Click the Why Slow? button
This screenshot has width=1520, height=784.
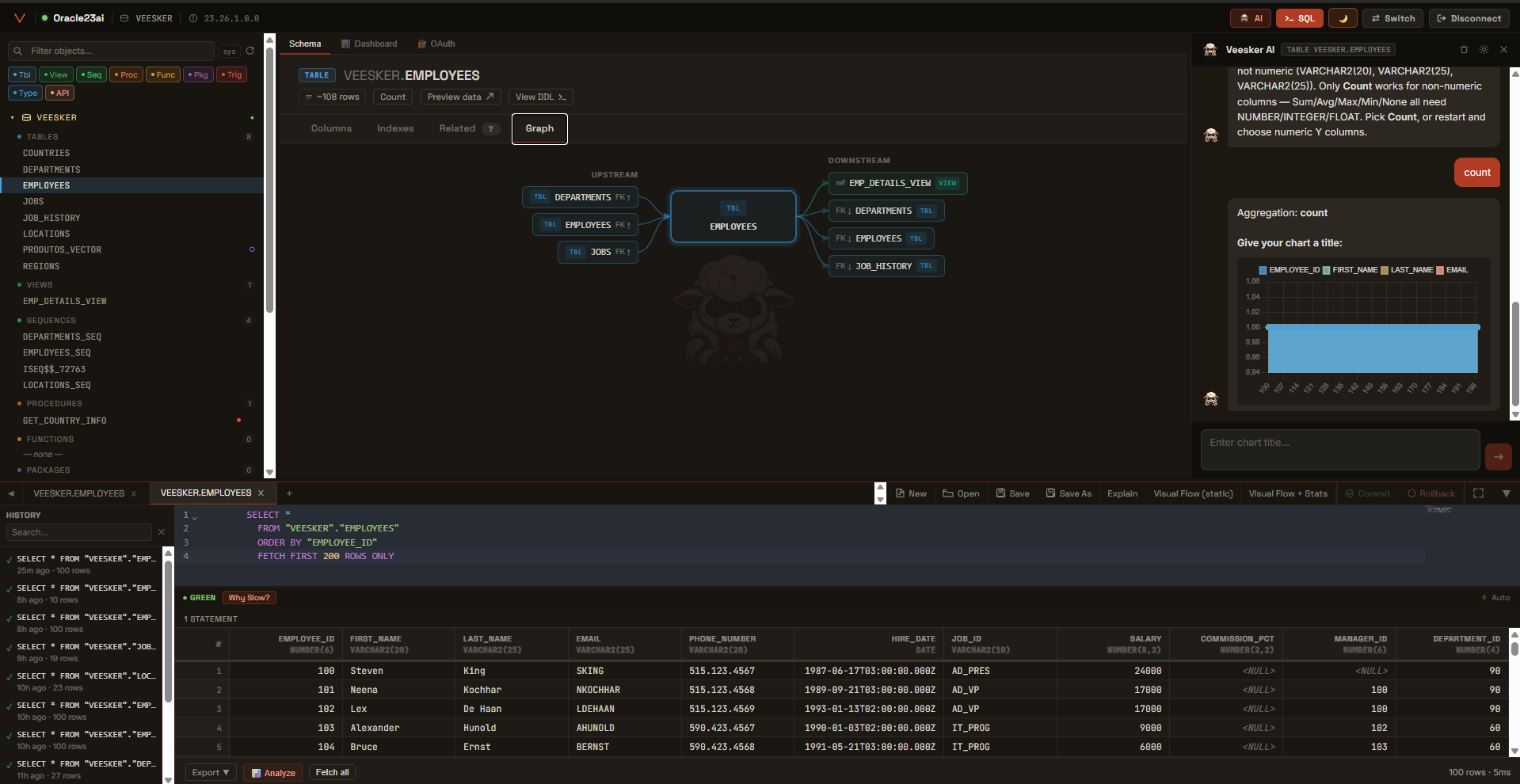coord(249,598)
